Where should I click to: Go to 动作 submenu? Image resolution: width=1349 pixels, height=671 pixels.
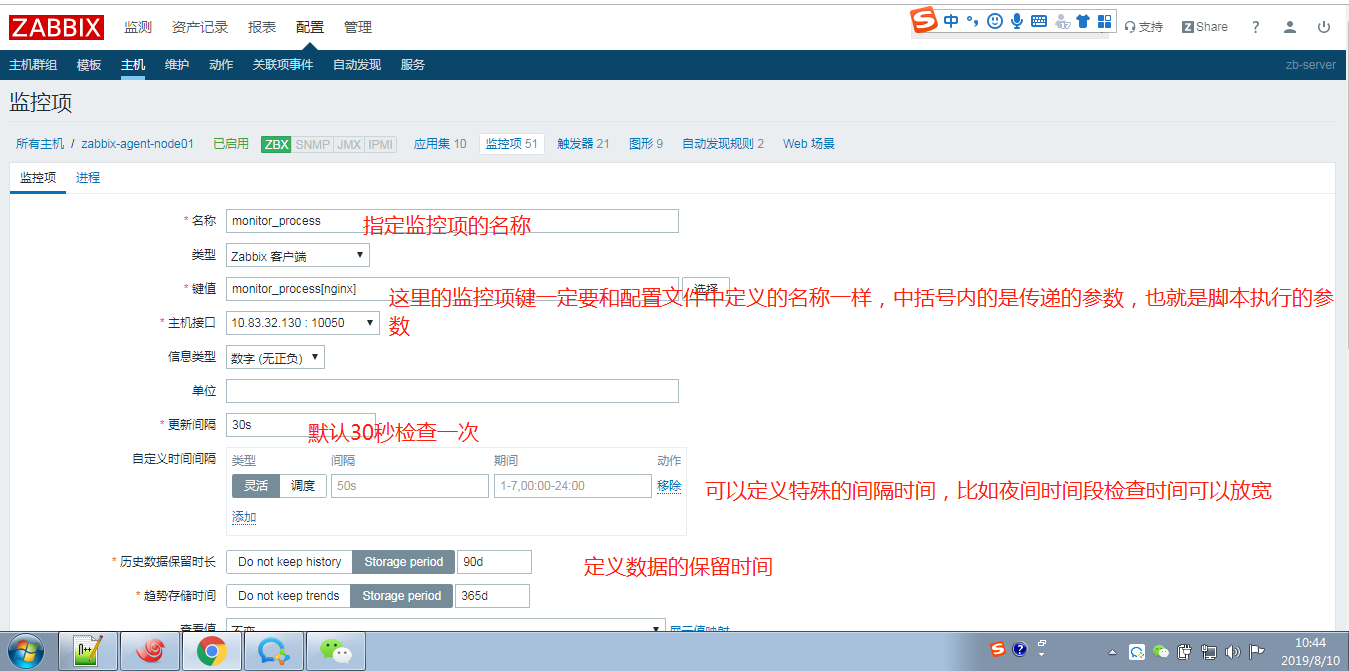[x=221, y=65]
